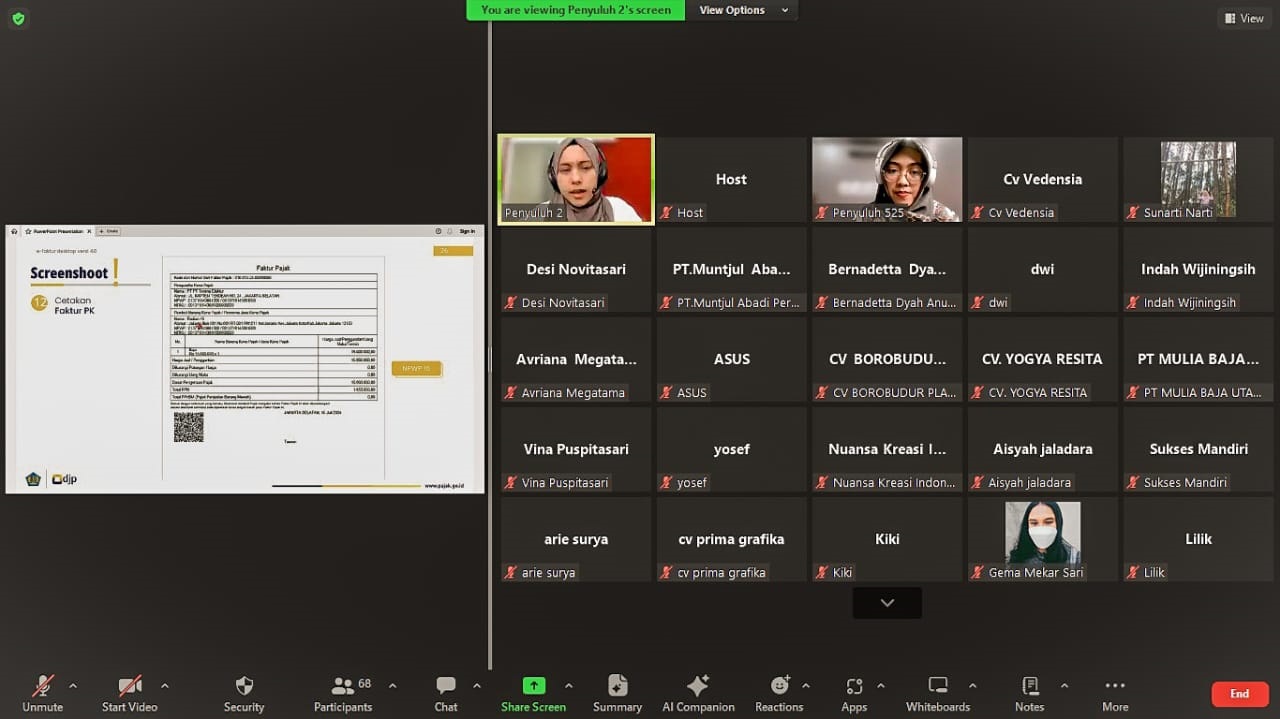The height and width of the screenshot is (719, 1280).
Task: Click the green Share Screen icon
Action: click(534, 686)
